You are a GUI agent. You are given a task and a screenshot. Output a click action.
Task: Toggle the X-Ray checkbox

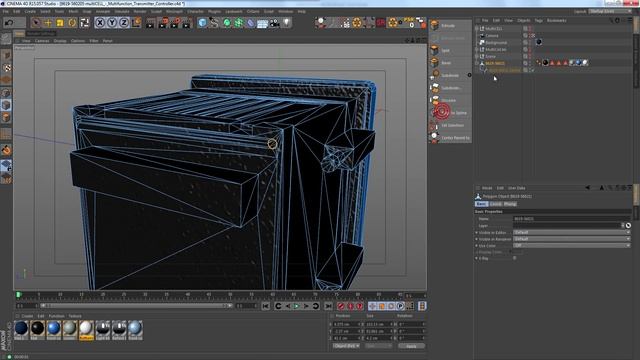(x=515, y=258)
